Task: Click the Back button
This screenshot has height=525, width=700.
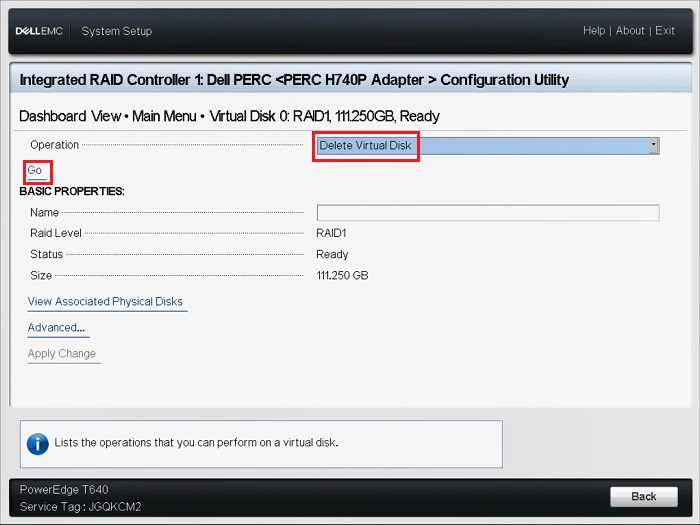Action: coord(644,496)
